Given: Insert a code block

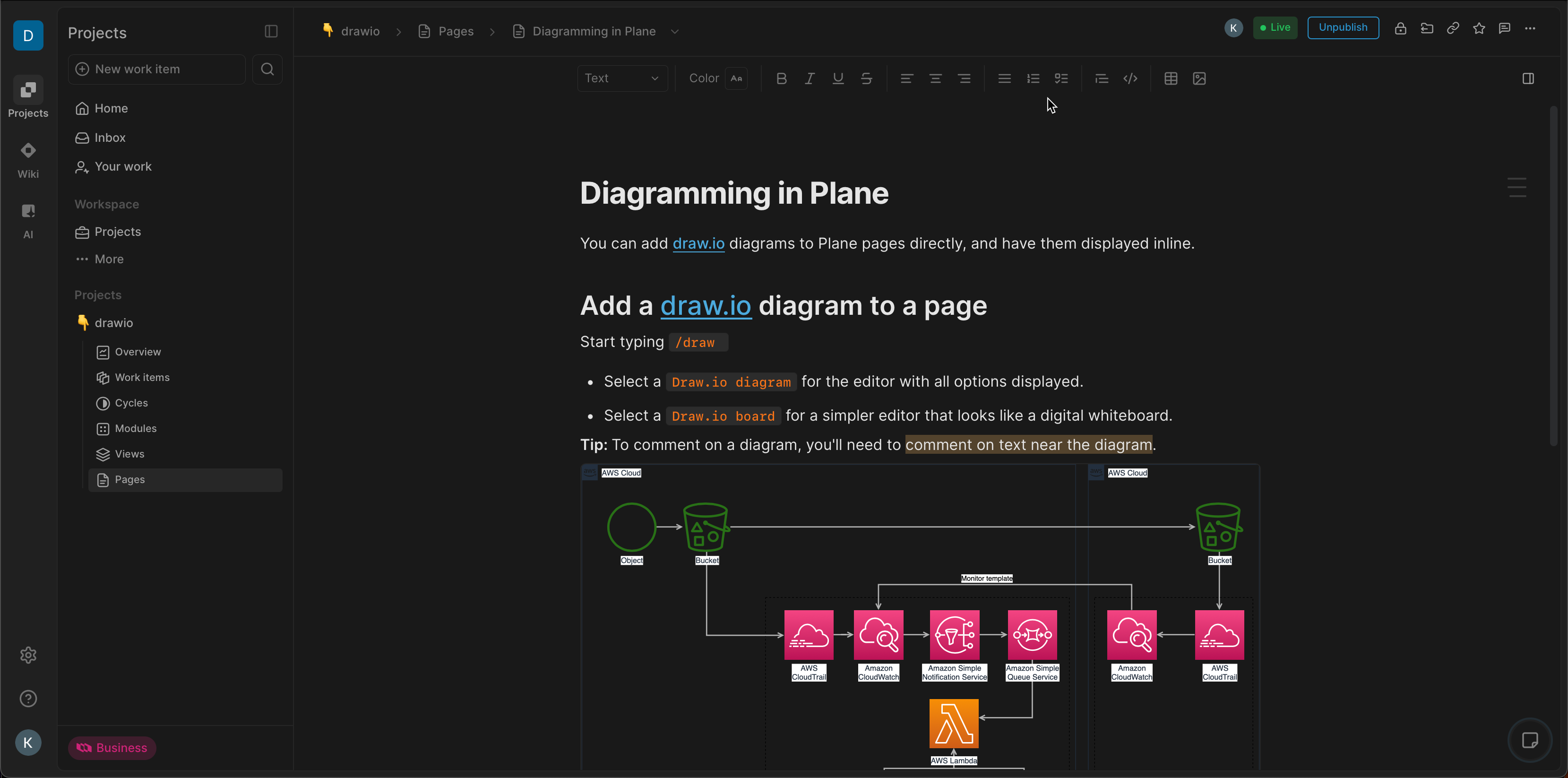Looking at the screenshot, I should coord(1130,78).
